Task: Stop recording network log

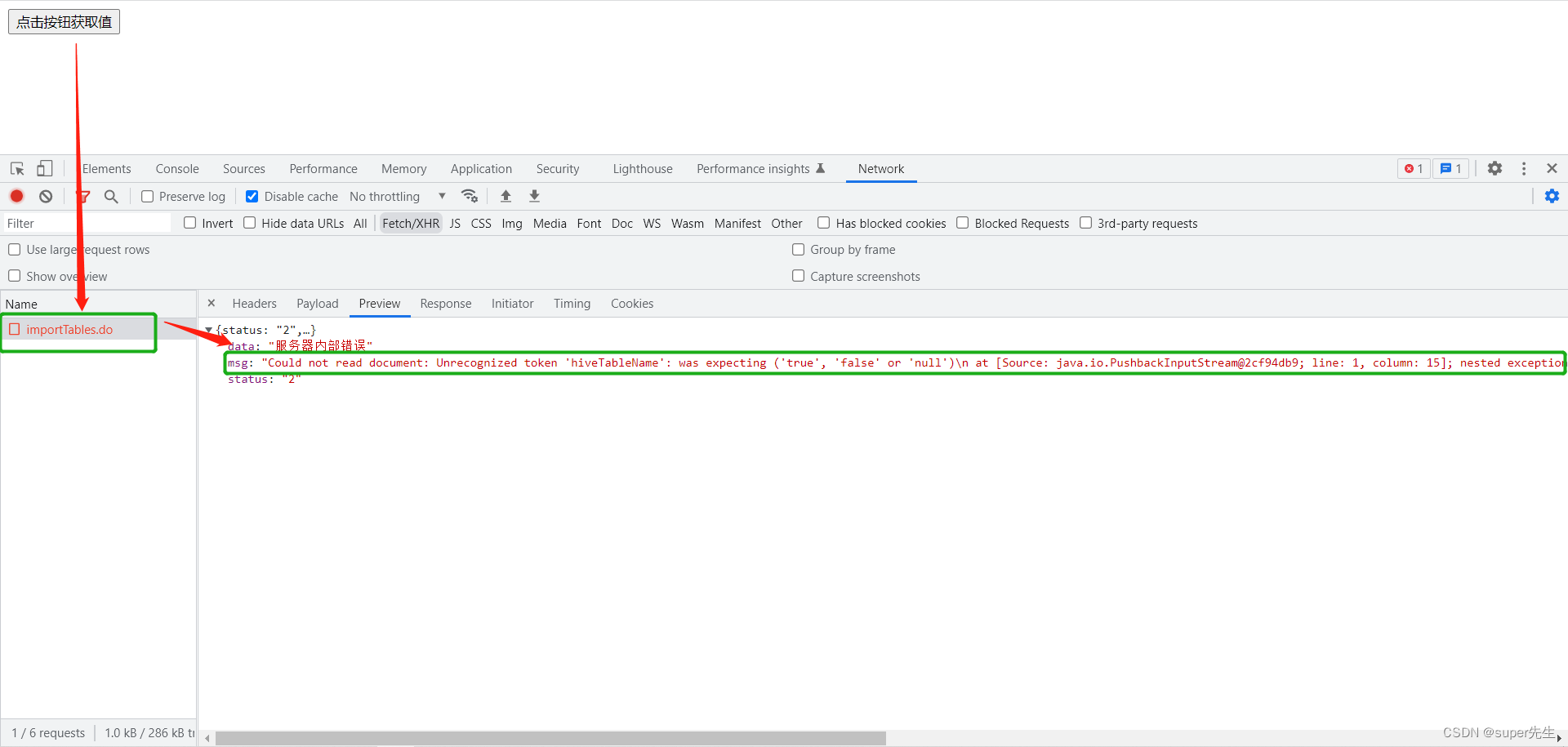Action: tap(17, 196)
